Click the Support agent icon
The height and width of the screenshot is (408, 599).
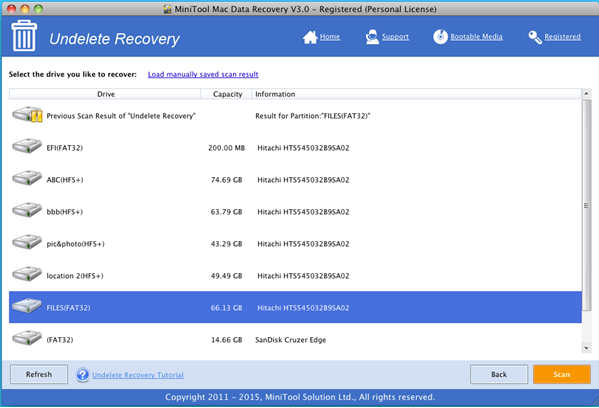[x=372, y=37]
